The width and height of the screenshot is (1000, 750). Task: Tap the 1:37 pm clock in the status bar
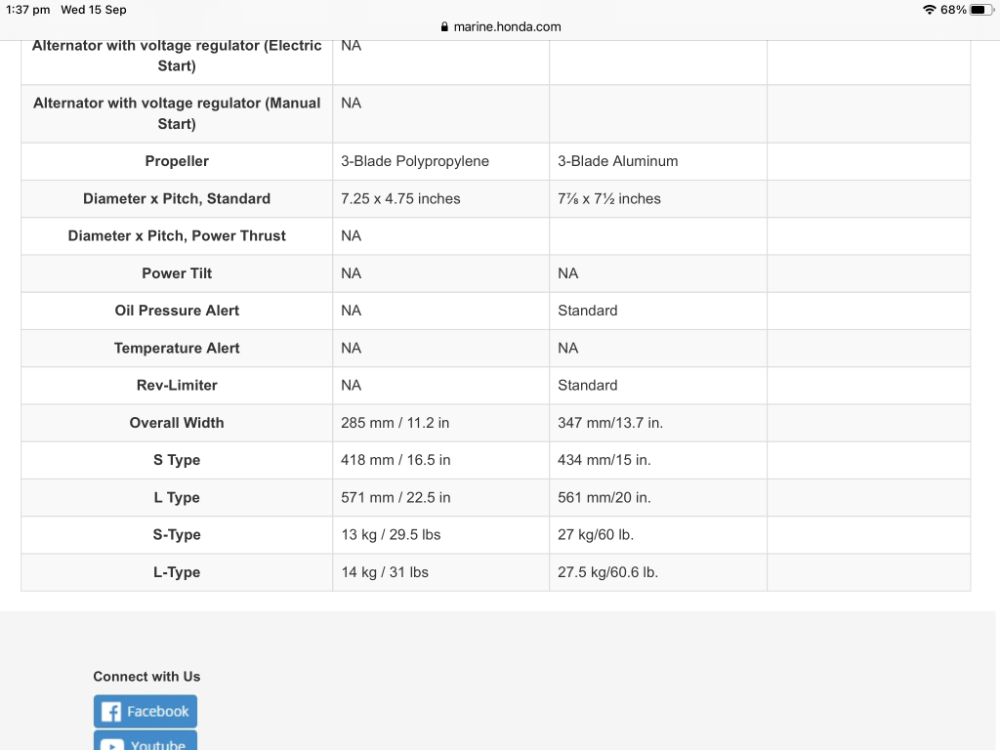[x=28, y=10]
